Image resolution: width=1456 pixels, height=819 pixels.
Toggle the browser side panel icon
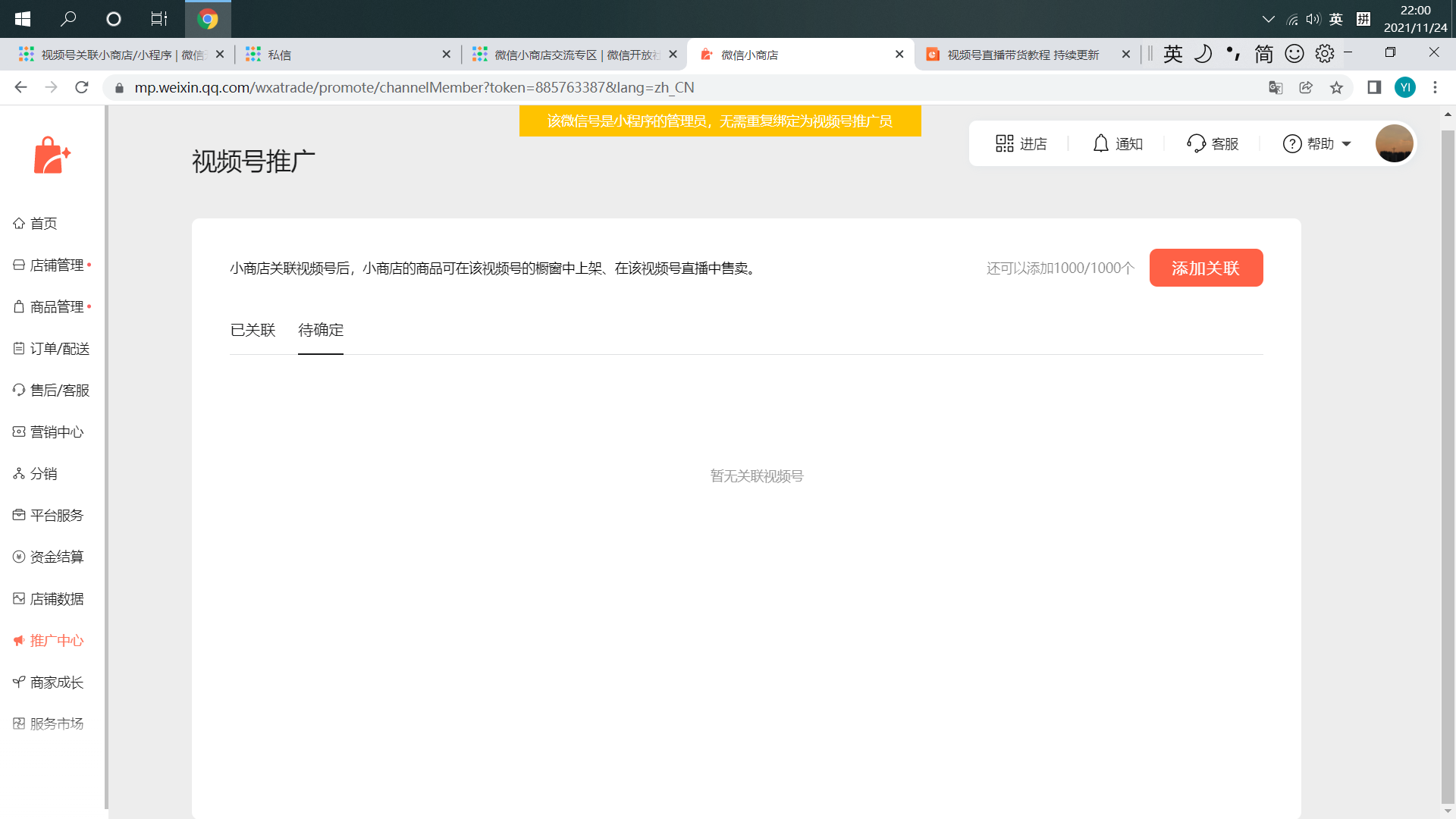[x=1374, y=88]
